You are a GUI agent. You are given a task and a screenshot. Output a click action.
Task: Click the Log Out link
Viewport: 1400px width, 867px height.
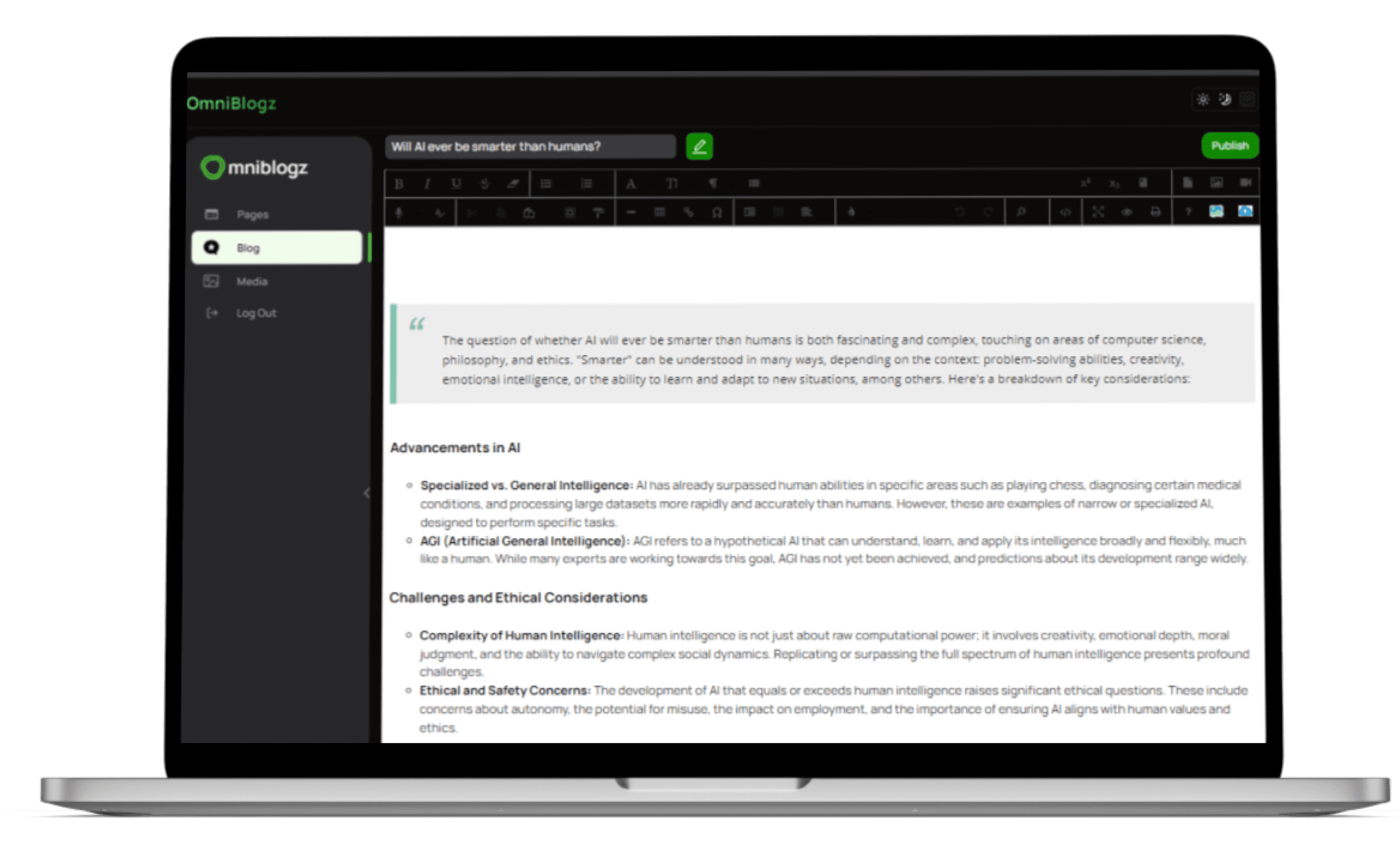click(x=256, y=313)
